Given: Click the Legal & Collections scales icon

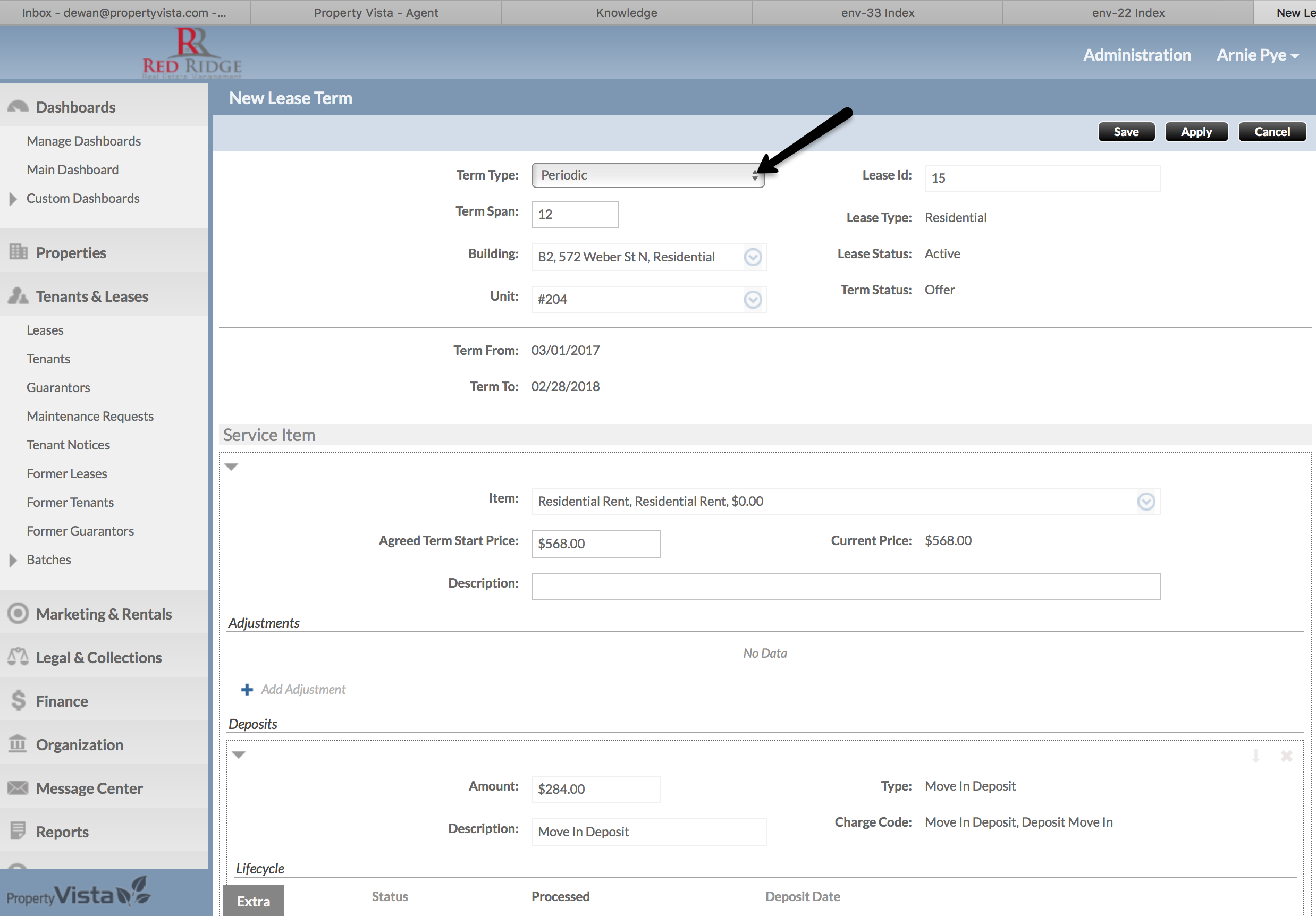Looking at the screenshot, I should click(x=18, y=657).
